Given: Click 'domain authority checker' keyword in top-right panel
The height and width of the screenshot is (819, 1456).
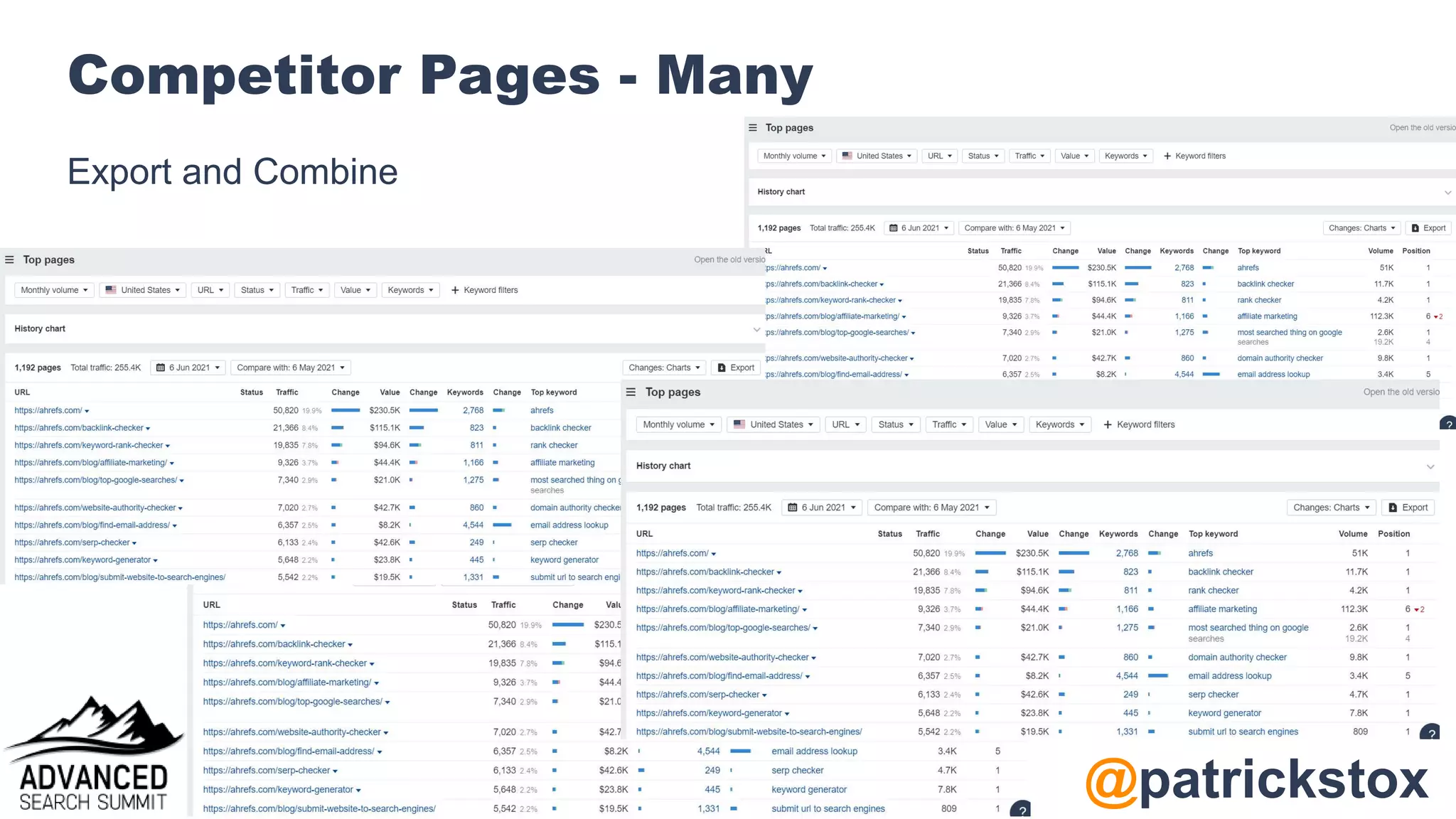Looking at the screenshot, I should click(x=1280, y=358).
